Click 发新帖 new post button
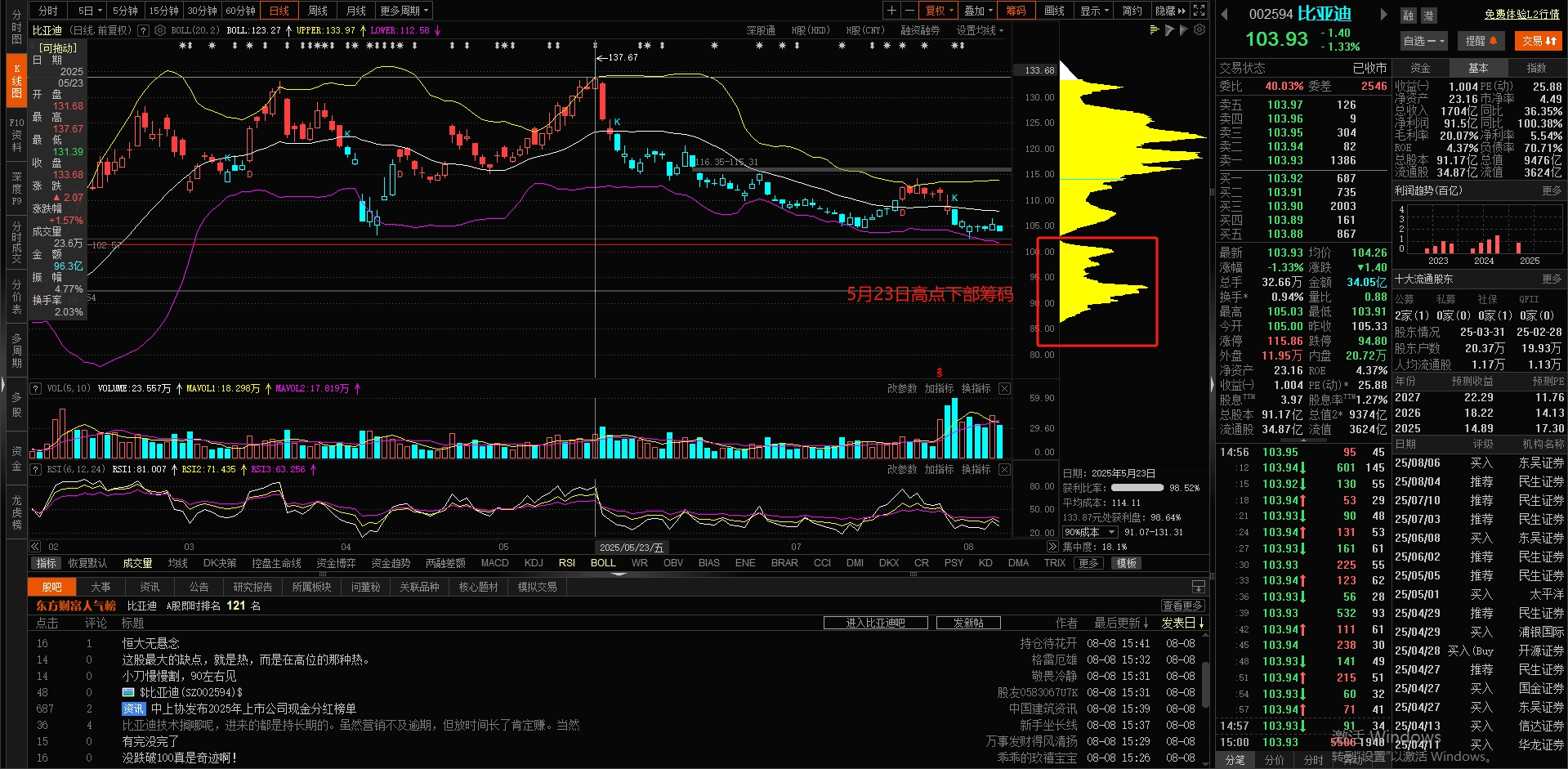Image resolution: width=1568 pixels, height=769 pixels. [968, 623]
